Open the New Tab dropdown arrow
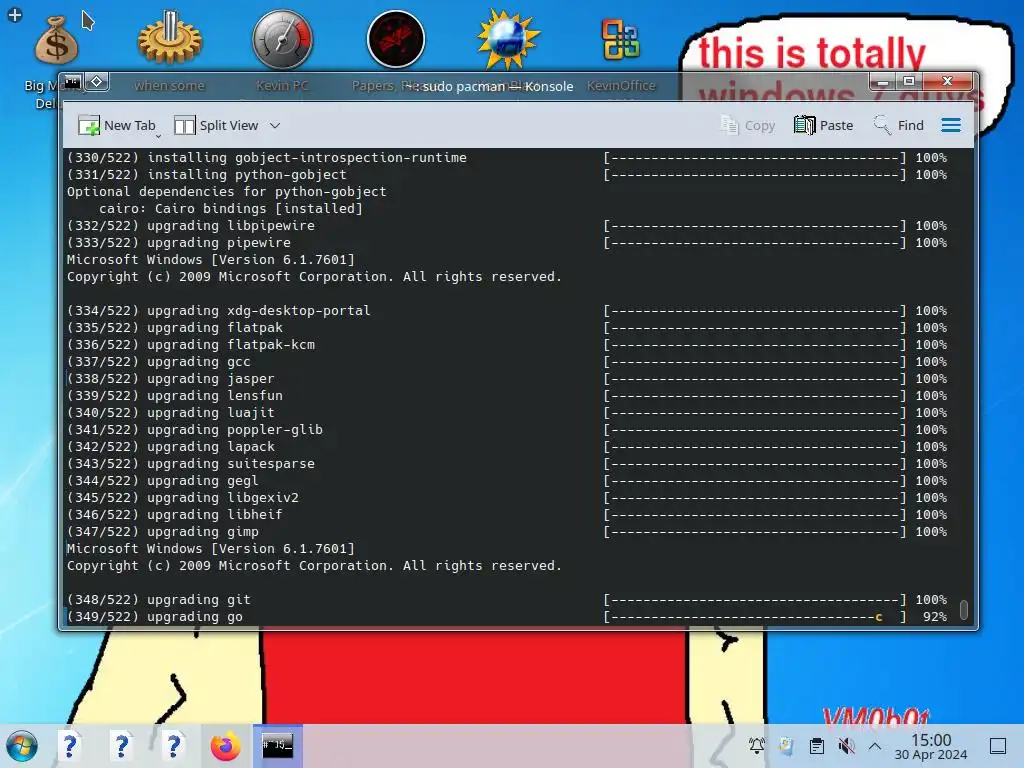The width and height of the screenshot is (1024, 768). click(158, 136)
